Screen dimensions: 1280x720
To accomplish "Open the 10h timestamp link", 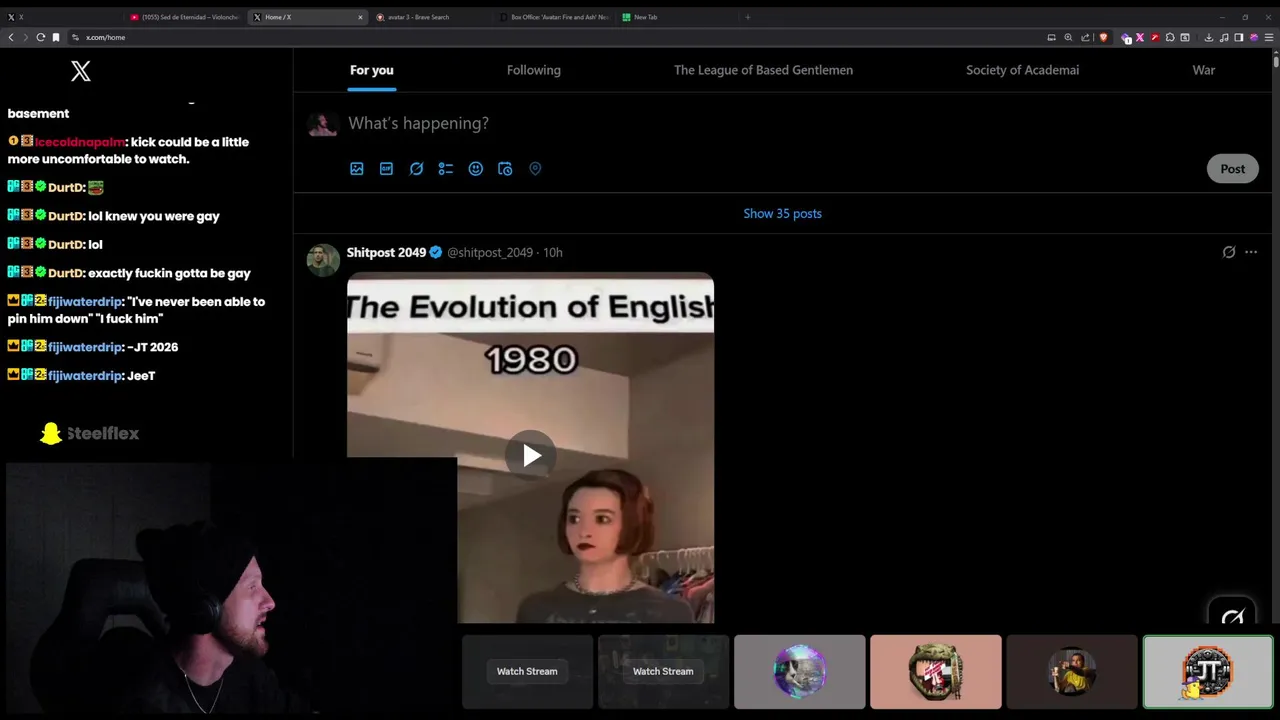I will tap(553, 252).
